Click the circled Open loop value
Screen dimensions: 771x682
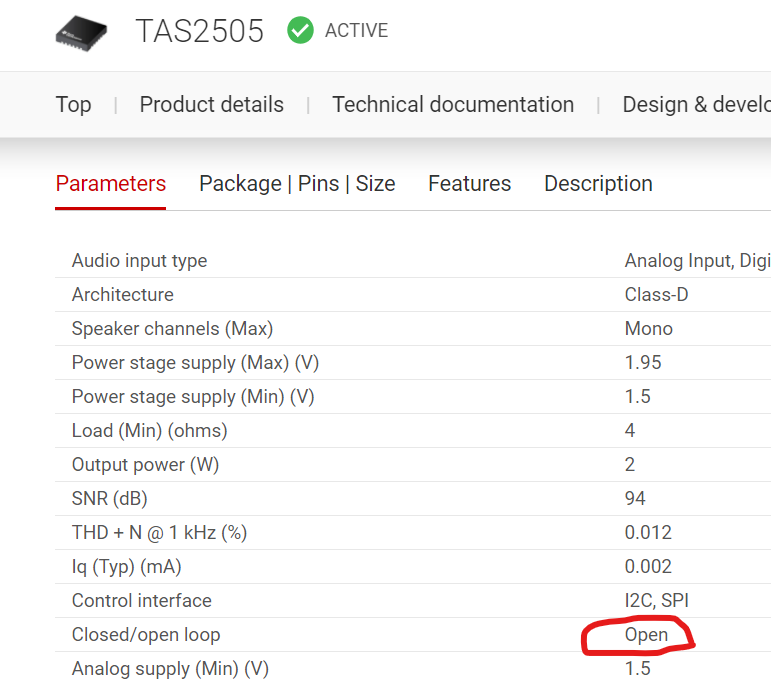tap(646, 635)
